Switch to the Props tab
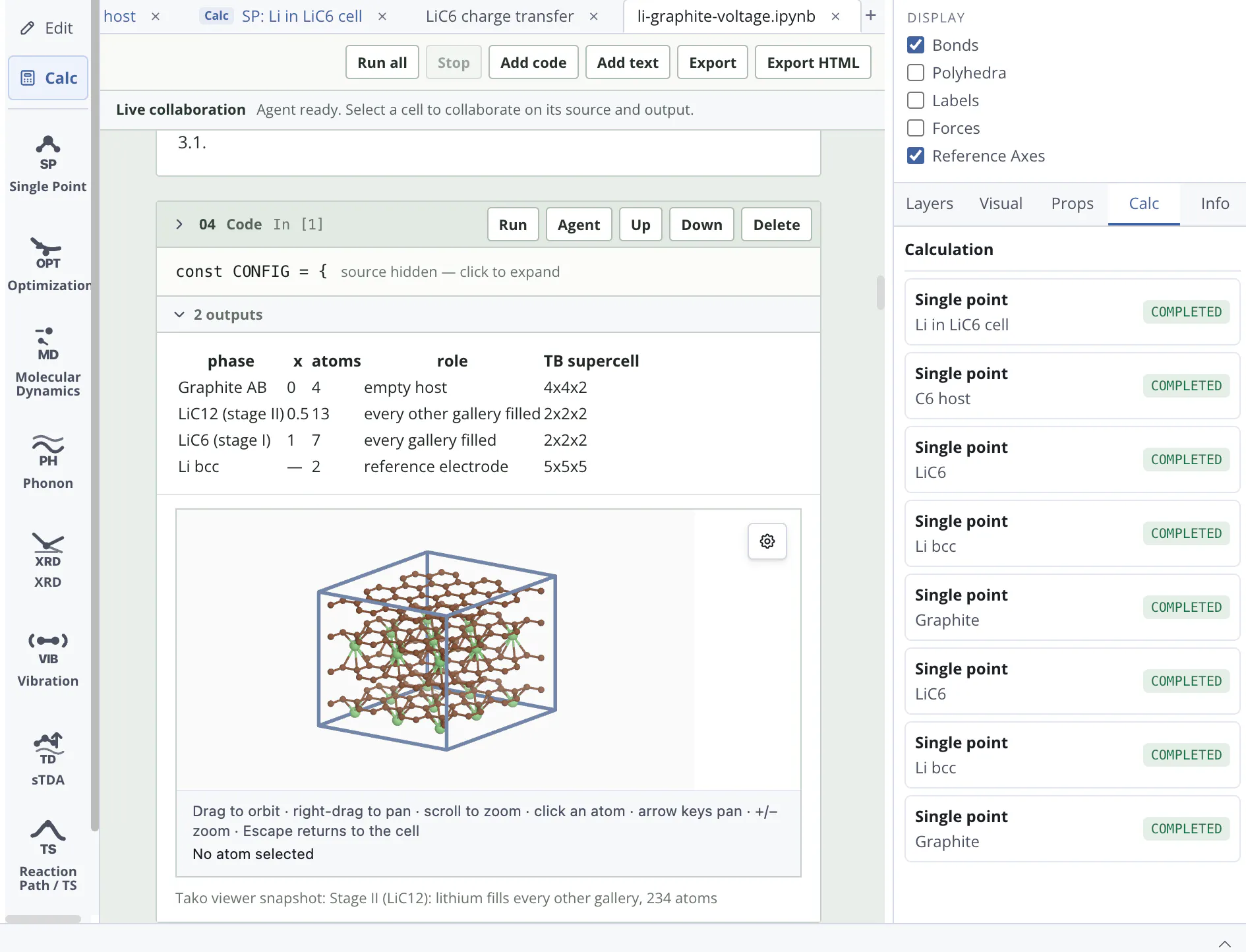The height and width of the screenshot is (952, 1246). [1072, 203]
